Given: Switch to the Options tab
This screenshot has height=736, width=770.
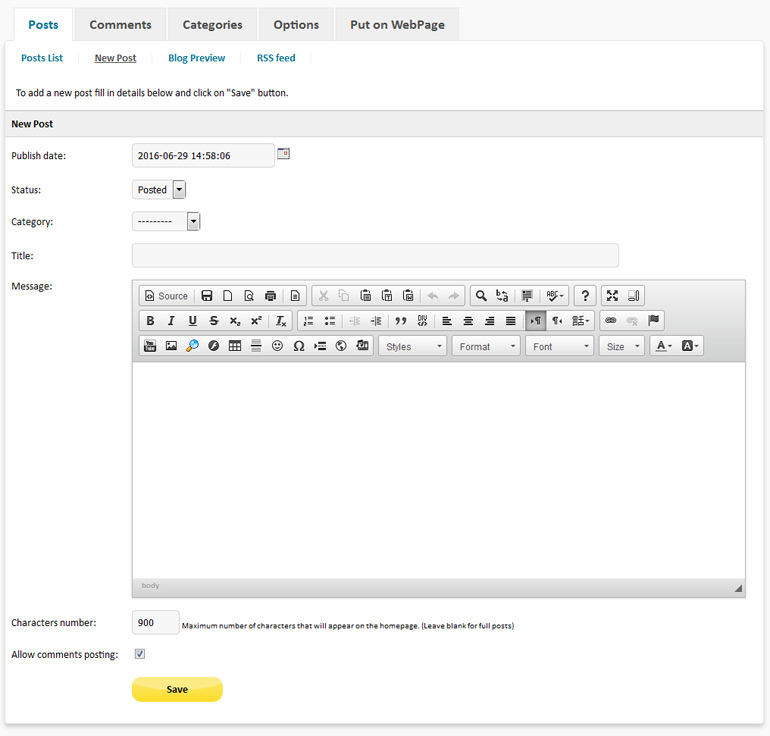Looking at the screenshot, I should point(296,25).
